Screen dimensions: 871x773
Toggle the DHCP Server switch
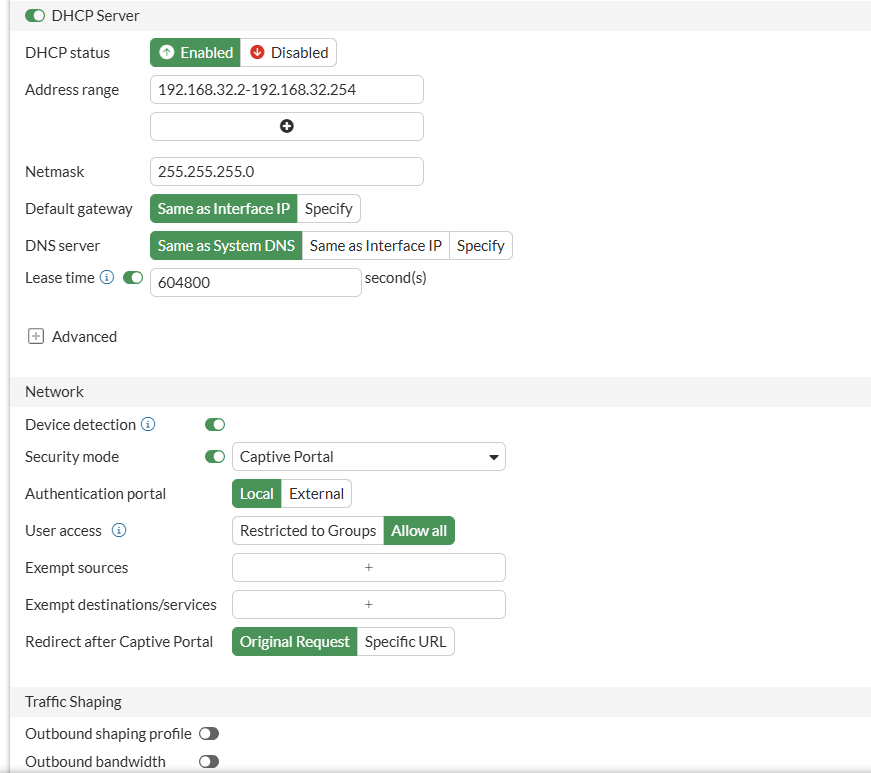click(35, 16)
